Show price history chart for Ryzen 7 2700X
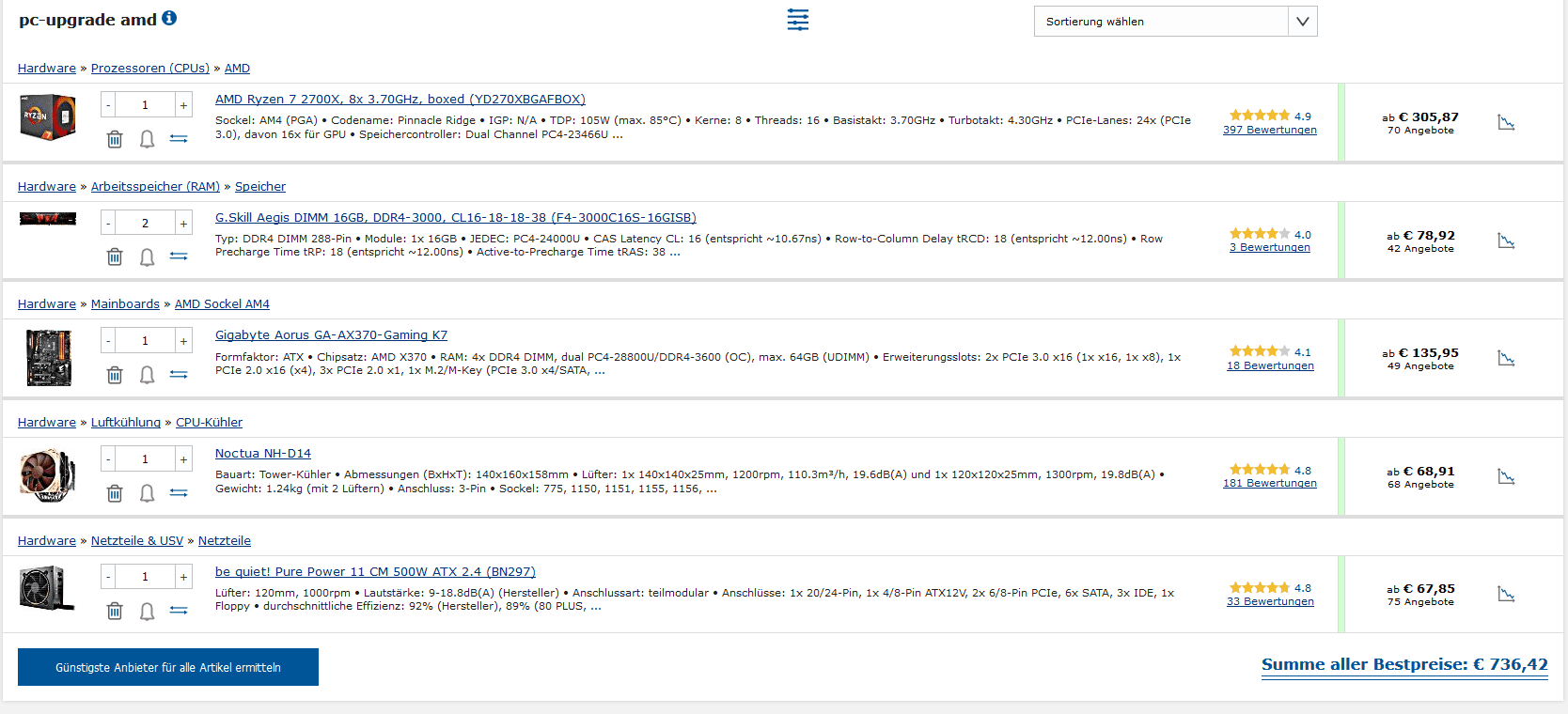1568x714 pixels. [x=1506, y=123]
